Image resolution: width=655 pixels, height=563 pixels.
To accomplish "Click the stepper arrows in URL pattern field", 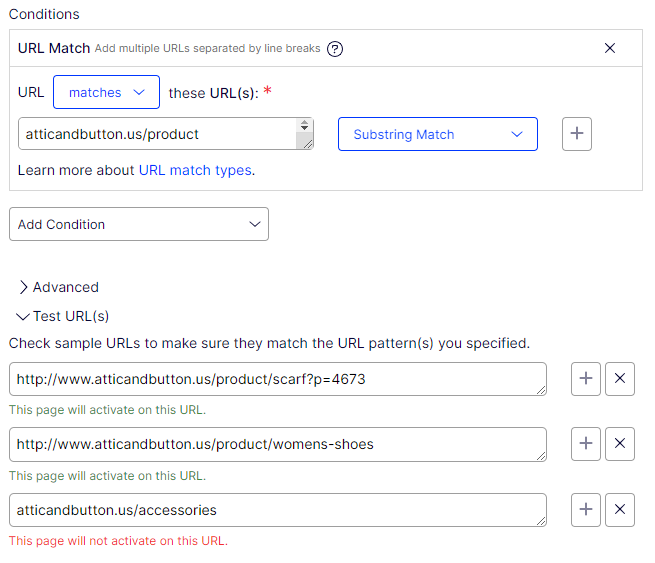I will click(304, 127).
